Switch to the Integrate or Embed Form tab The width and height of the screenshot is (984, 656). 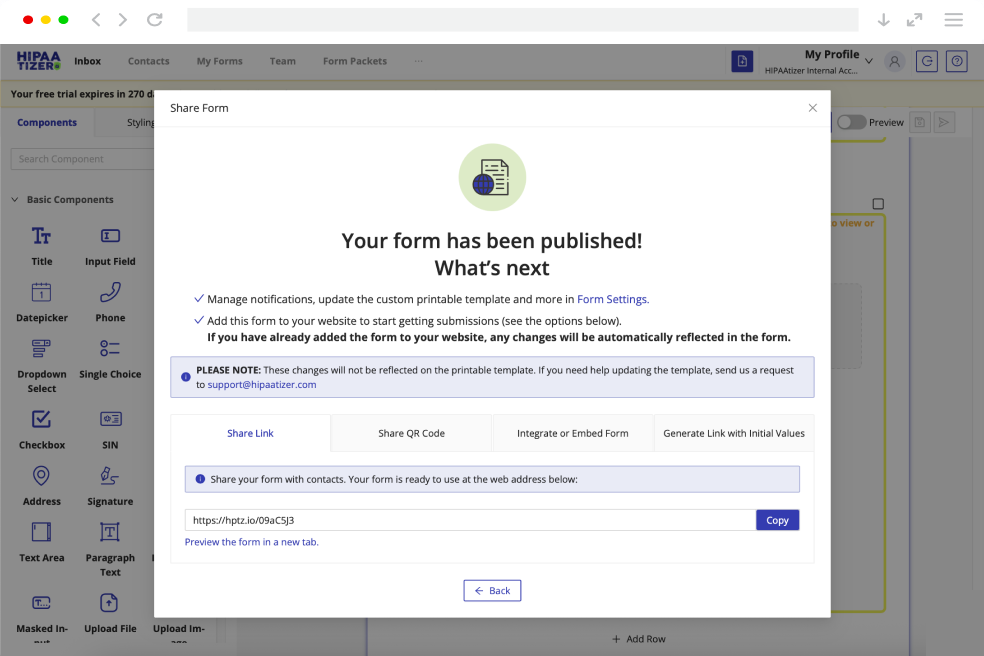573,433
